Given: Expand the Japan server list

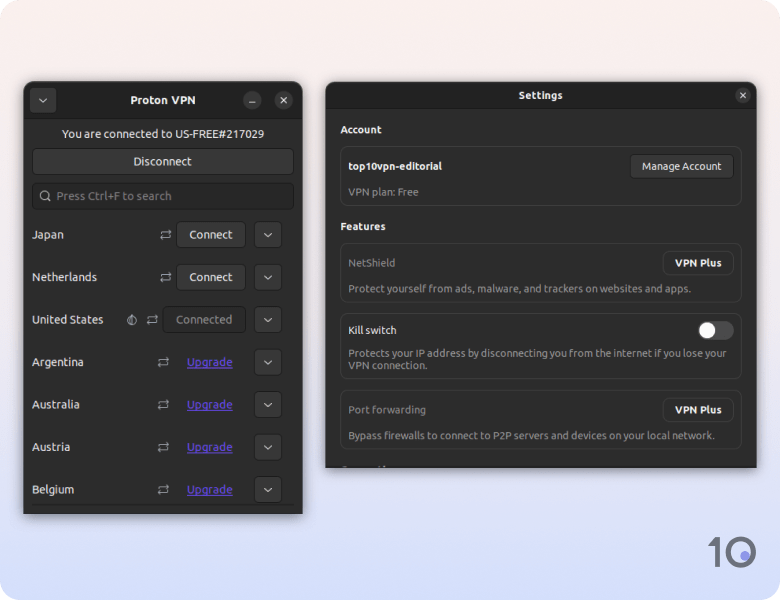Looking at the screenshot, I should pyautogui.click(x=268, y=235).
